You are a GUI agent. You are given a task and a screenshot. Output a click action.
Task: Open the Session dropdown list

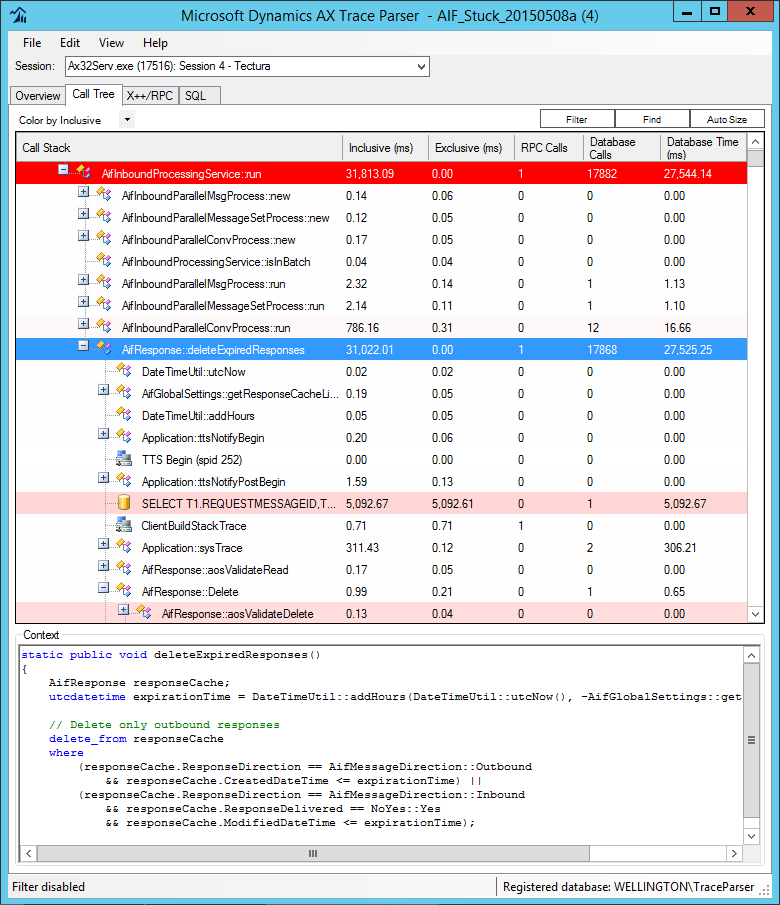click(421, 66)
